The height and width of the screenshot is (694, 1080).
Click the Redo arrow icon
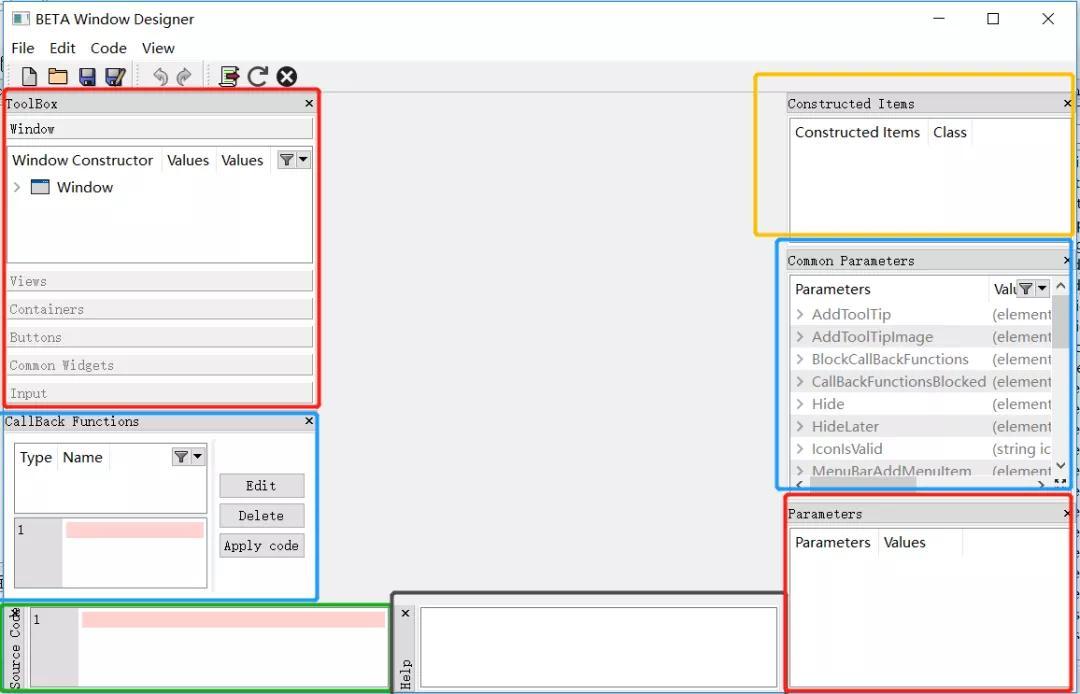184,76
